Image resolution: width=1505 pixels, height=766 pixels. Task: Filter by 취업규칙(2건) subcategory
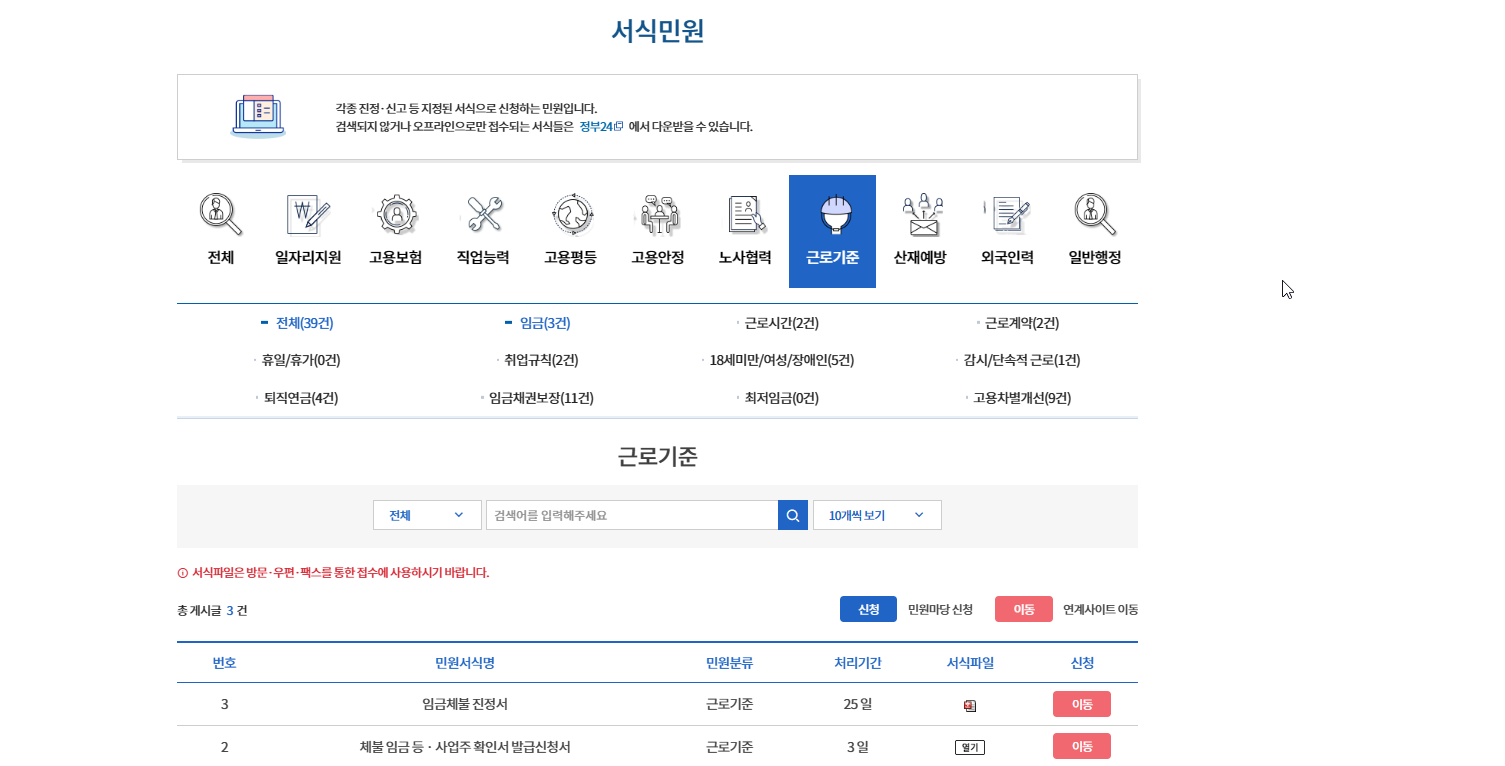541,360
